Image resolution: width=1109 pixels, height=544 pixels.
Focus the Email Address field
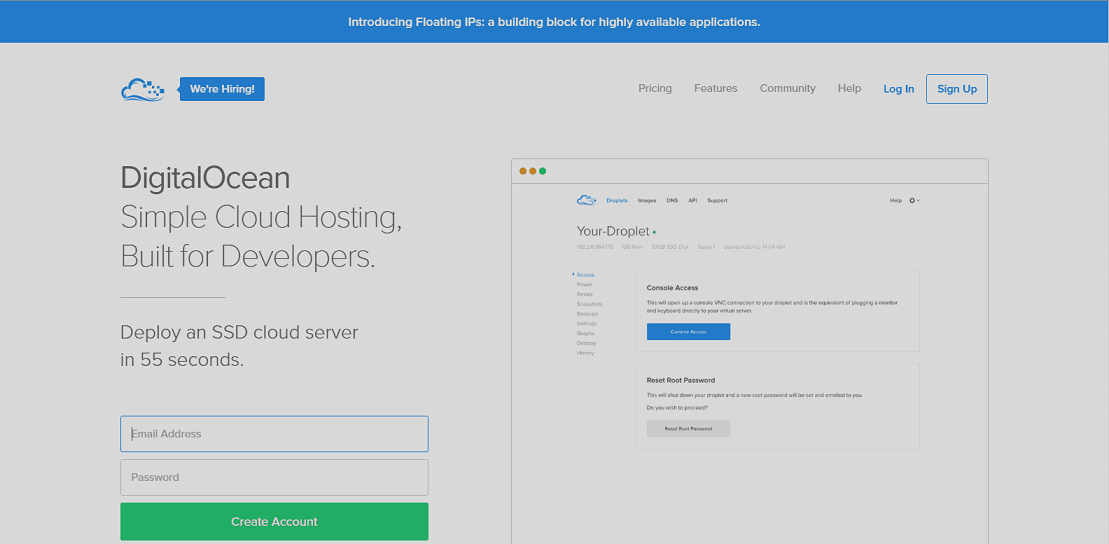point(274,434)
